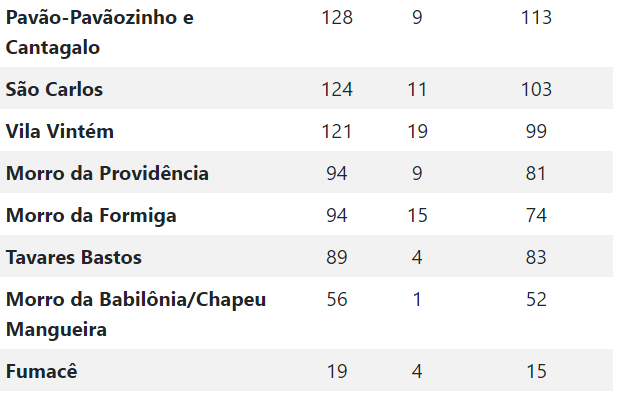Select Morro da Providência row name
The image size is (622, 395).
(108, 173)
